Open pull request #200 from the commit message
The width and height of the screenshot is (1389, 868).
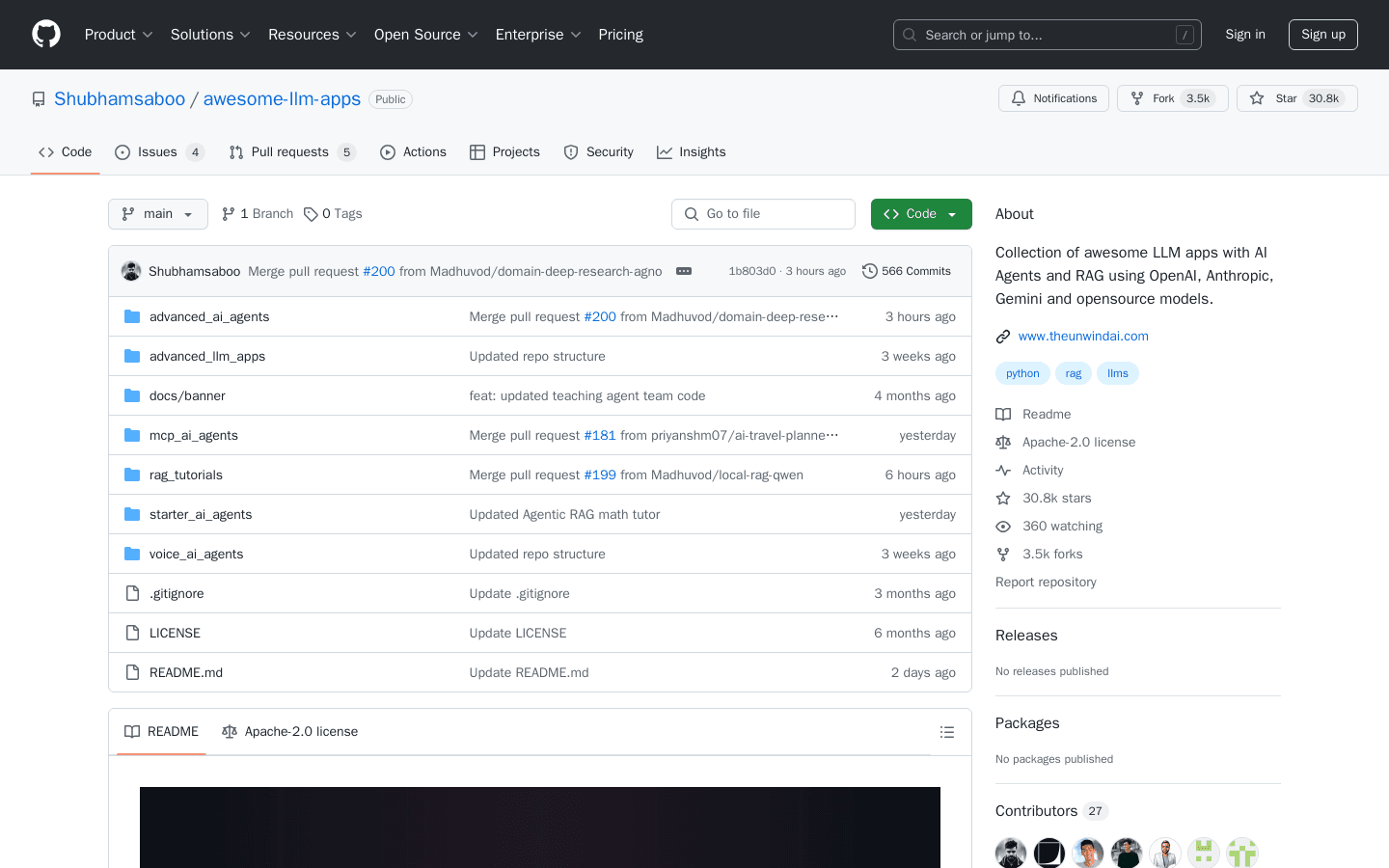pos(379,271)
